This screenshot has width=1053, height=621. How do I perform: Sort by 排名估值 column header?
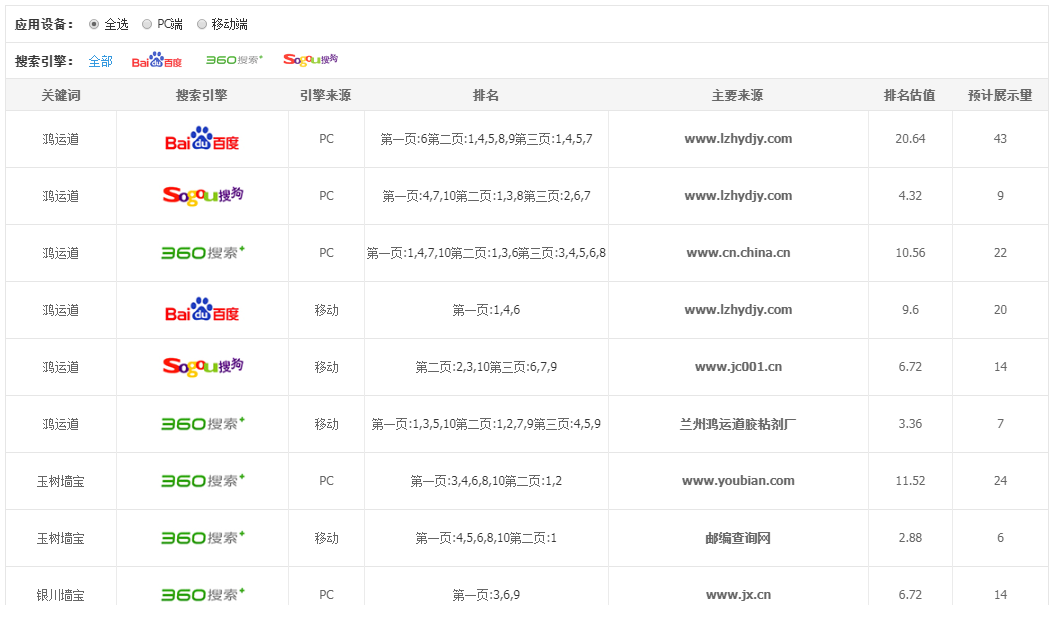pyautogui.click(x=909, y=96)
